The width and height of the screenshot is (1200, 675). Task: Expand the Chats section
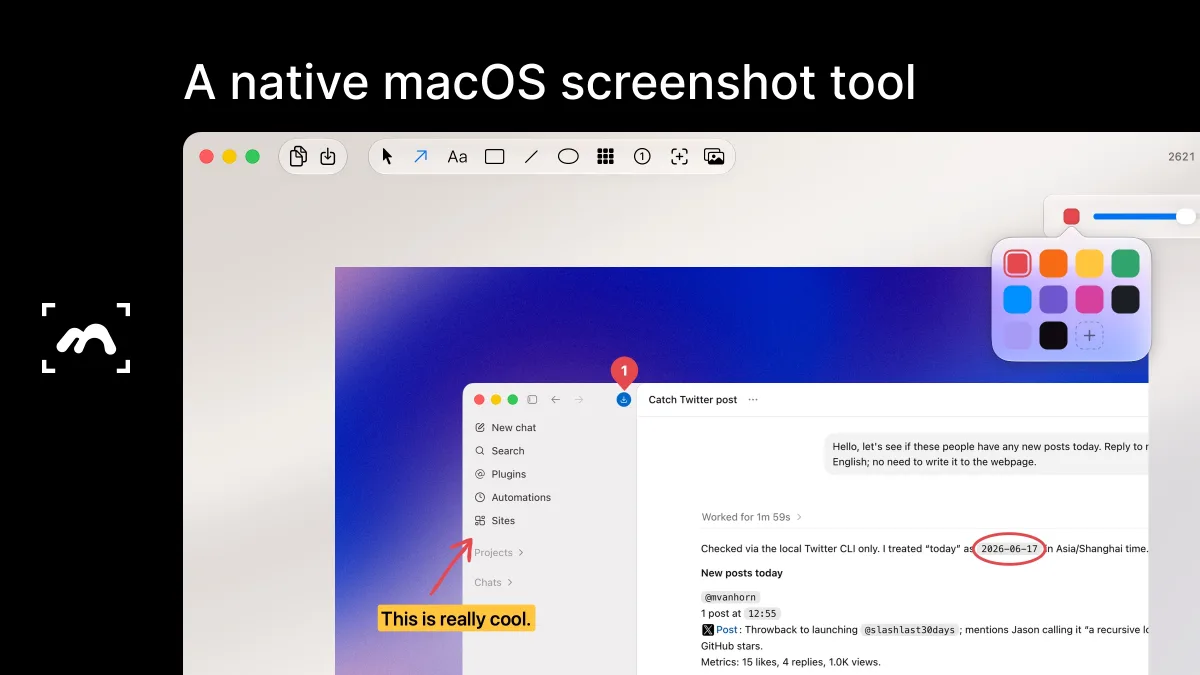(x=493, y=582)
